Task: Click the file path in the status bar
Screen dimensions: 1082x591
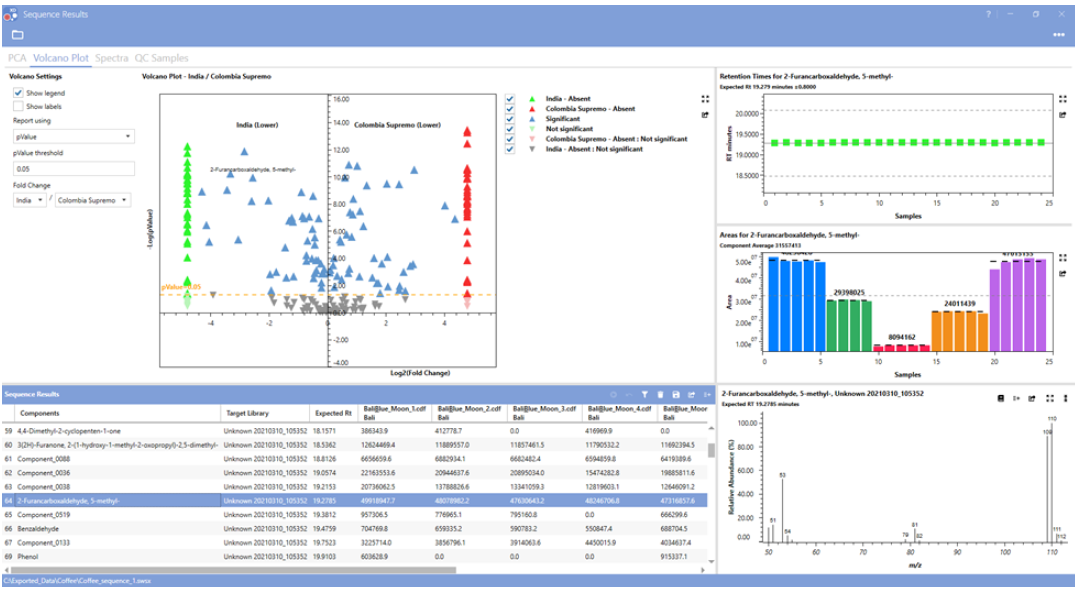Action: [77, 581]
